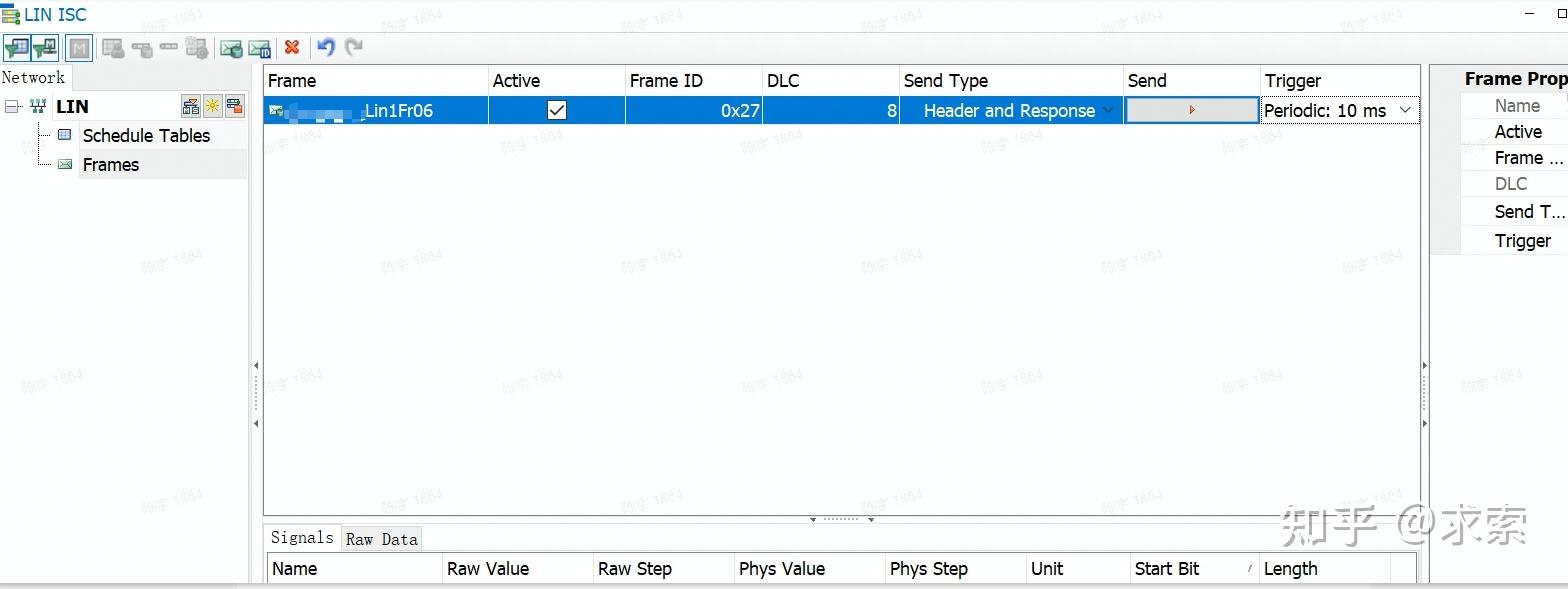The image size is (1568, 589).
Task: Delete selected item with red X icon
Action: 292,47
